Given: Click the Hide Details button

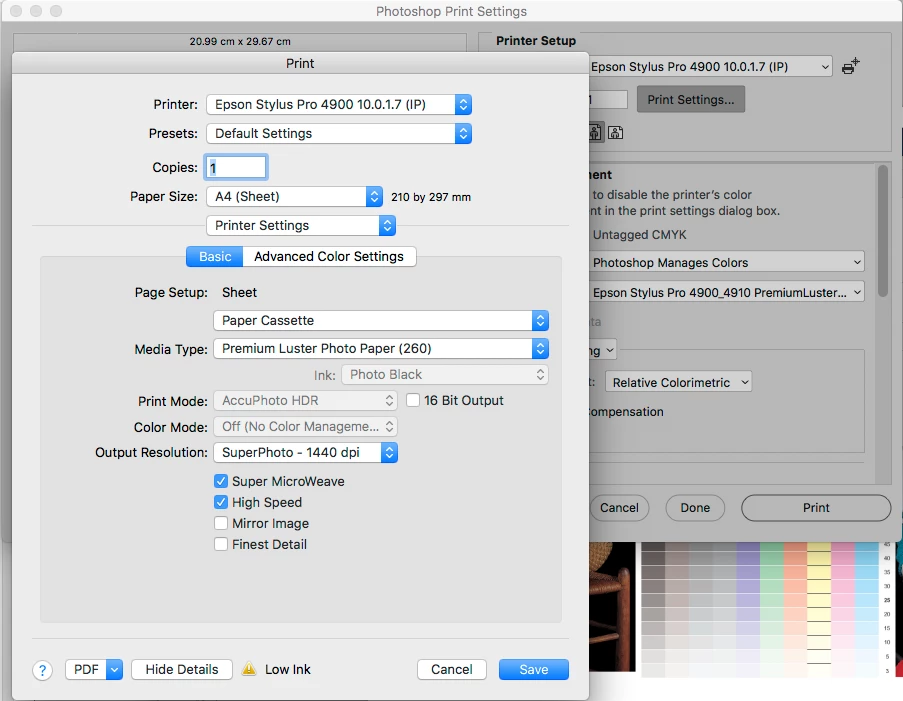Looking at the screenshot, I should [181, 669].
